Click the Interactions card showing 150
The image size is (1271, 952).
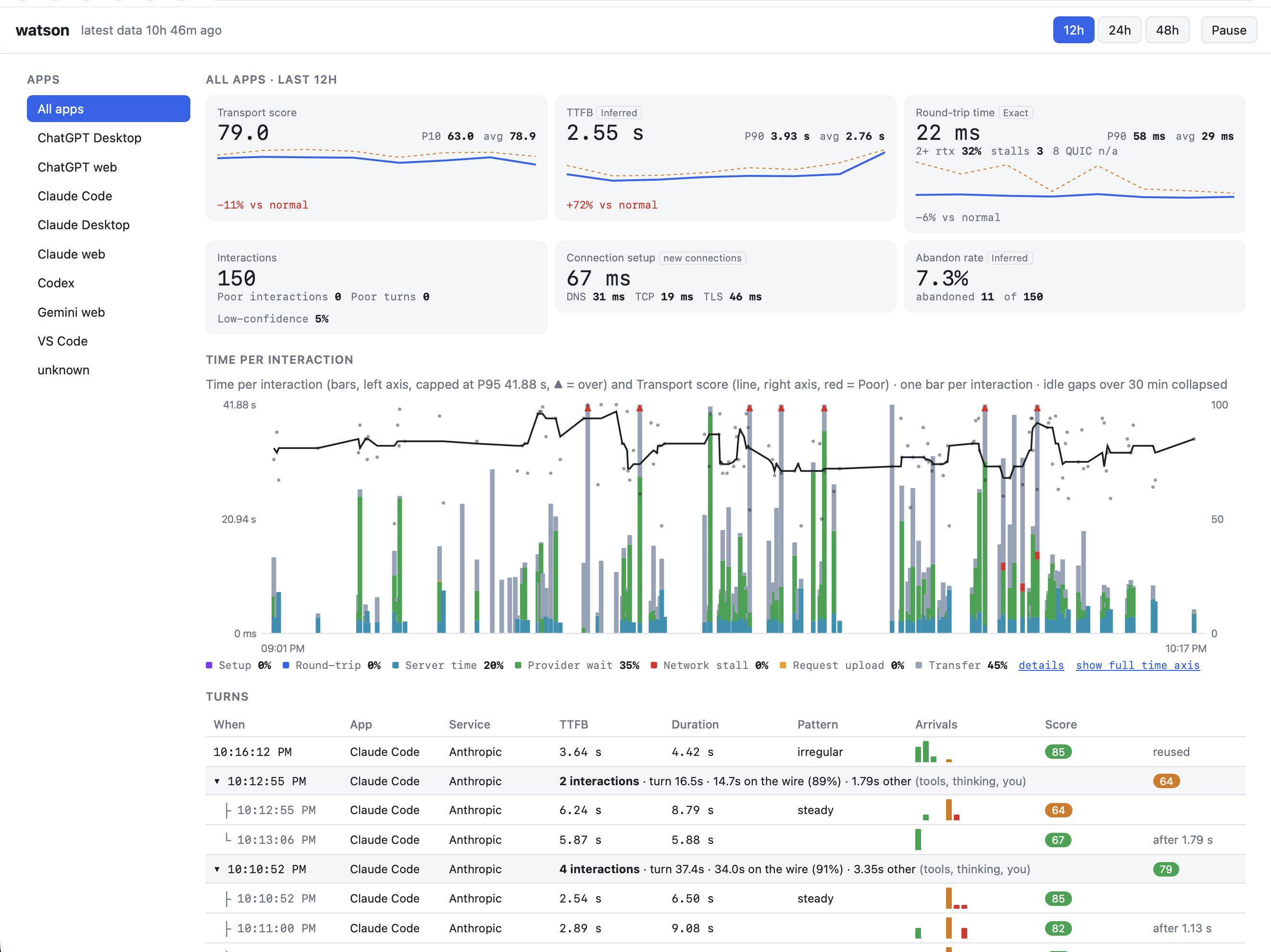tap(376, 287)
